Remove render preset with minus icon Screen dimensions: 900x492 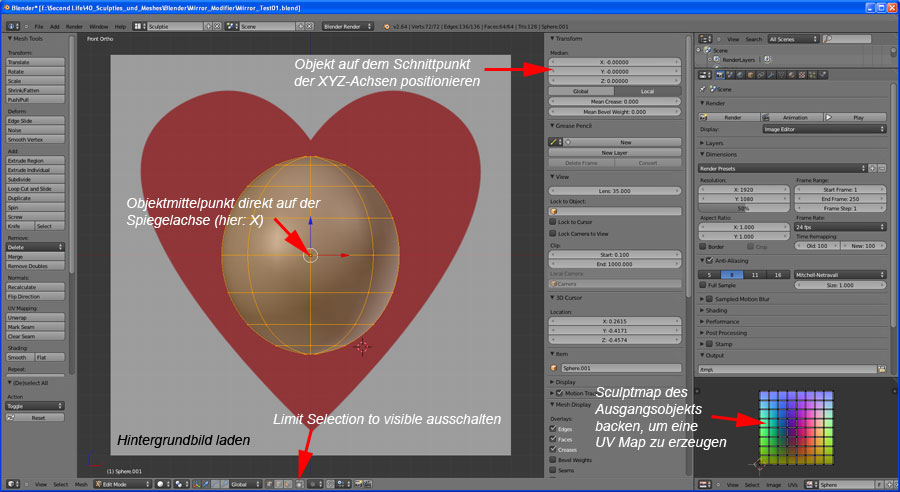click(883, 168)
